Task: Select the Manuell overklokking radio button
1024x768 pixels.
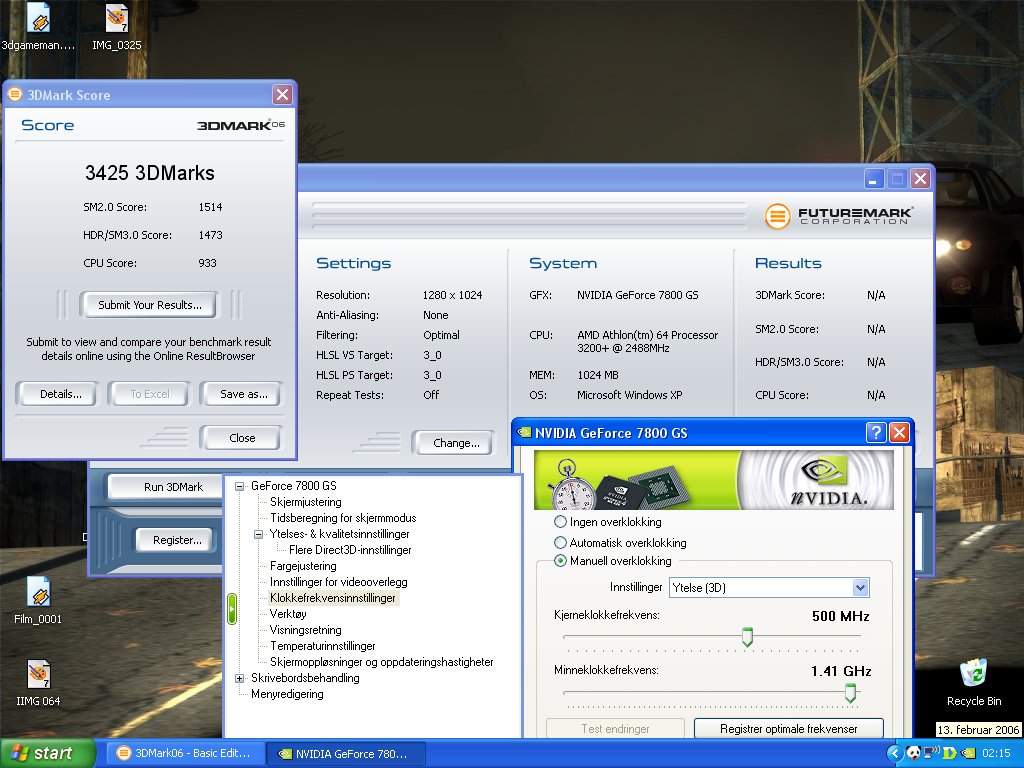Action: (x=560, y=561)
